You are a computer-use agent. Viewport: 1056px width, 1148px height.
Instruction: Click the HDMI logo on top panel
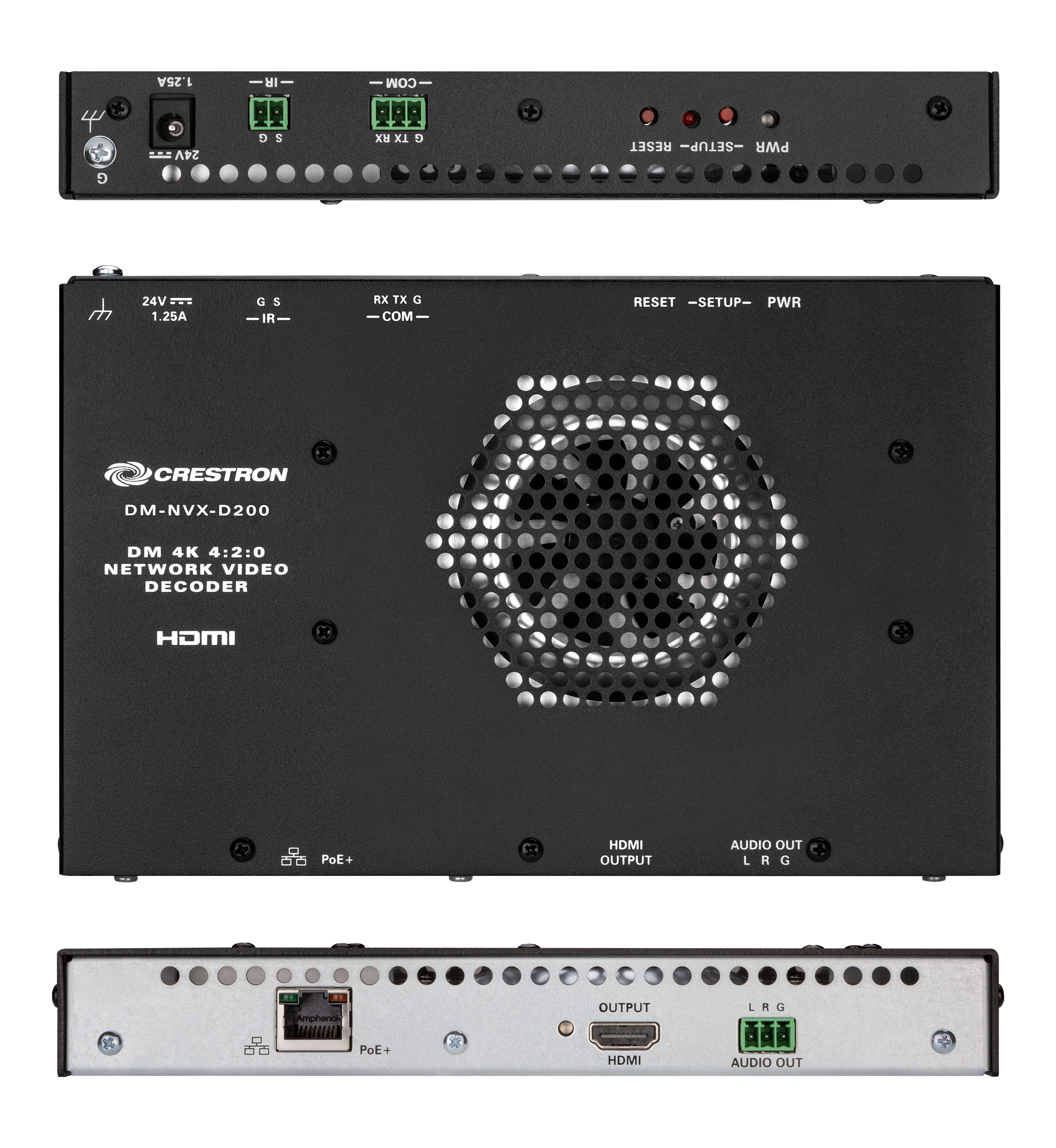(x=196, y=638)
